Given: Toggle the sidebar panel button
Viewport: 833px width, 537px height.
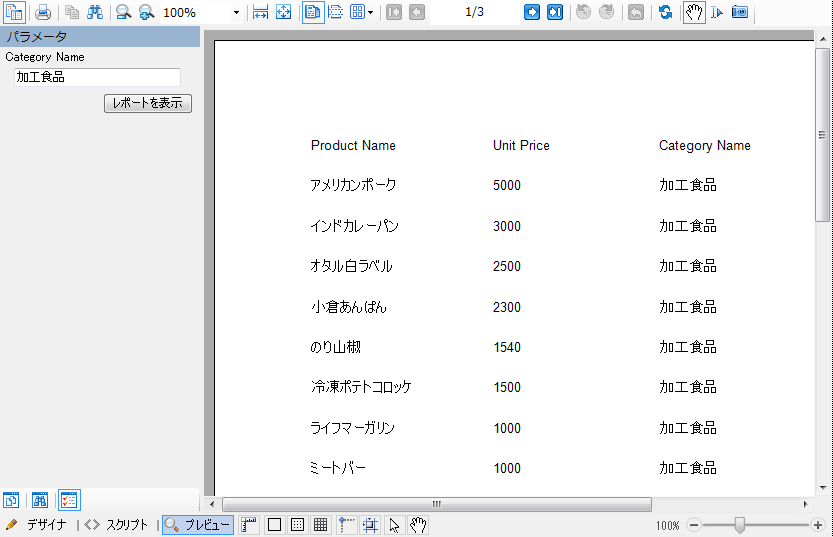Looking at the screenshot, I should (x=14, y=12).
